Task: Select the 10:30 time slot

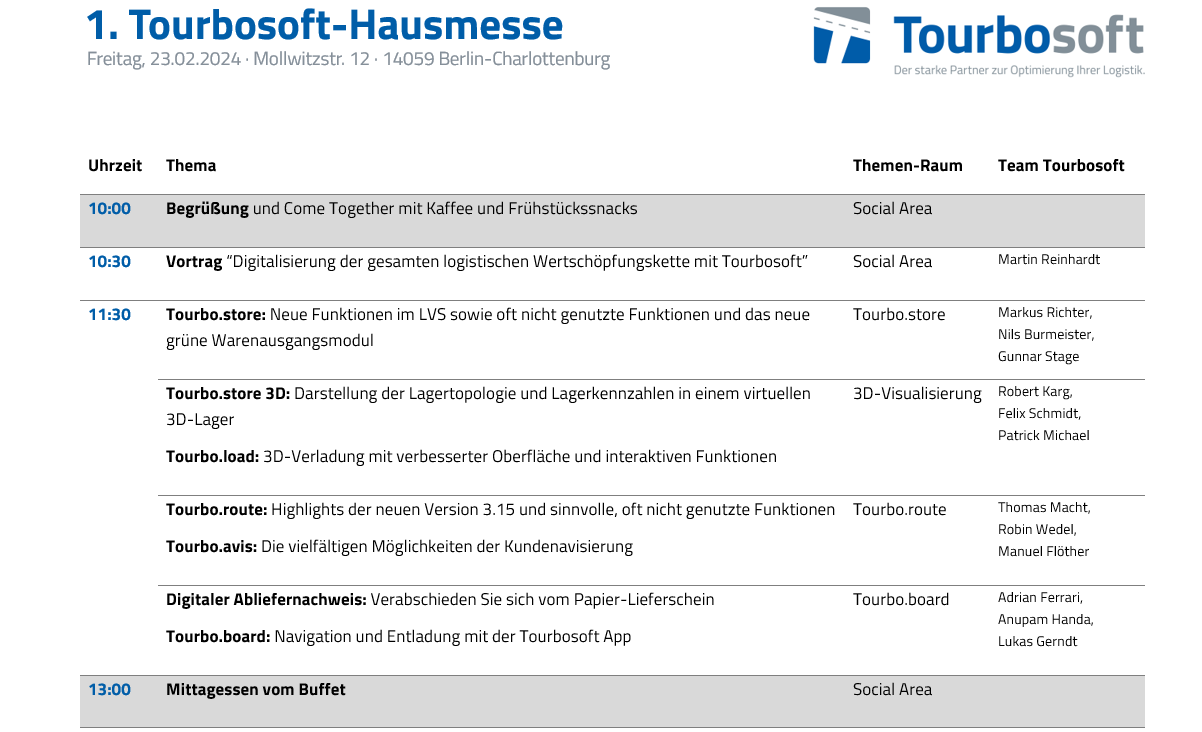Action: [110, 262]
